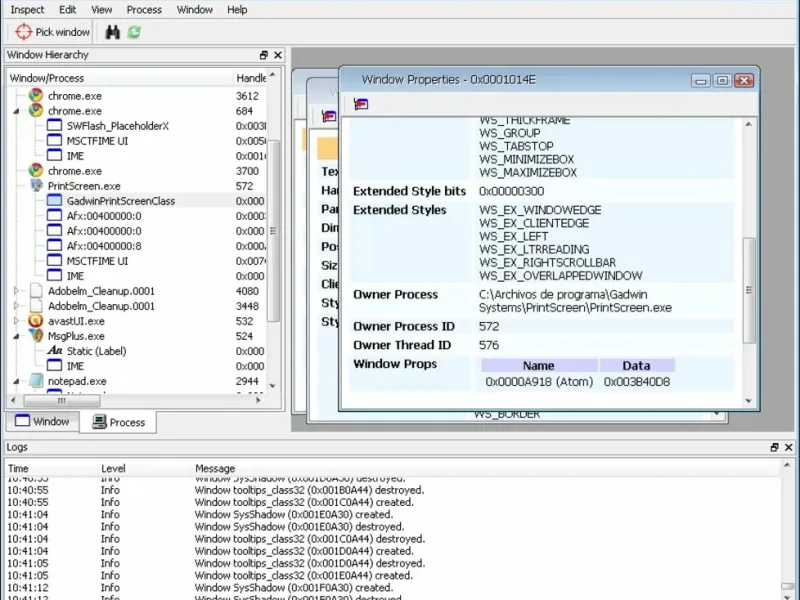
Task: Click the Logs panel scroll up arrow
Action: pos(787,465)
